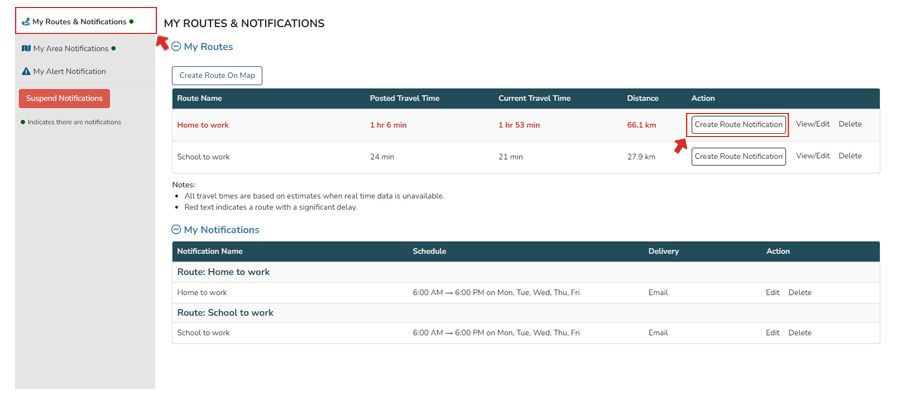The width and height of the screenshot is (907, 399).
Task: View/Edit the Home to work route
Action: 813,124
